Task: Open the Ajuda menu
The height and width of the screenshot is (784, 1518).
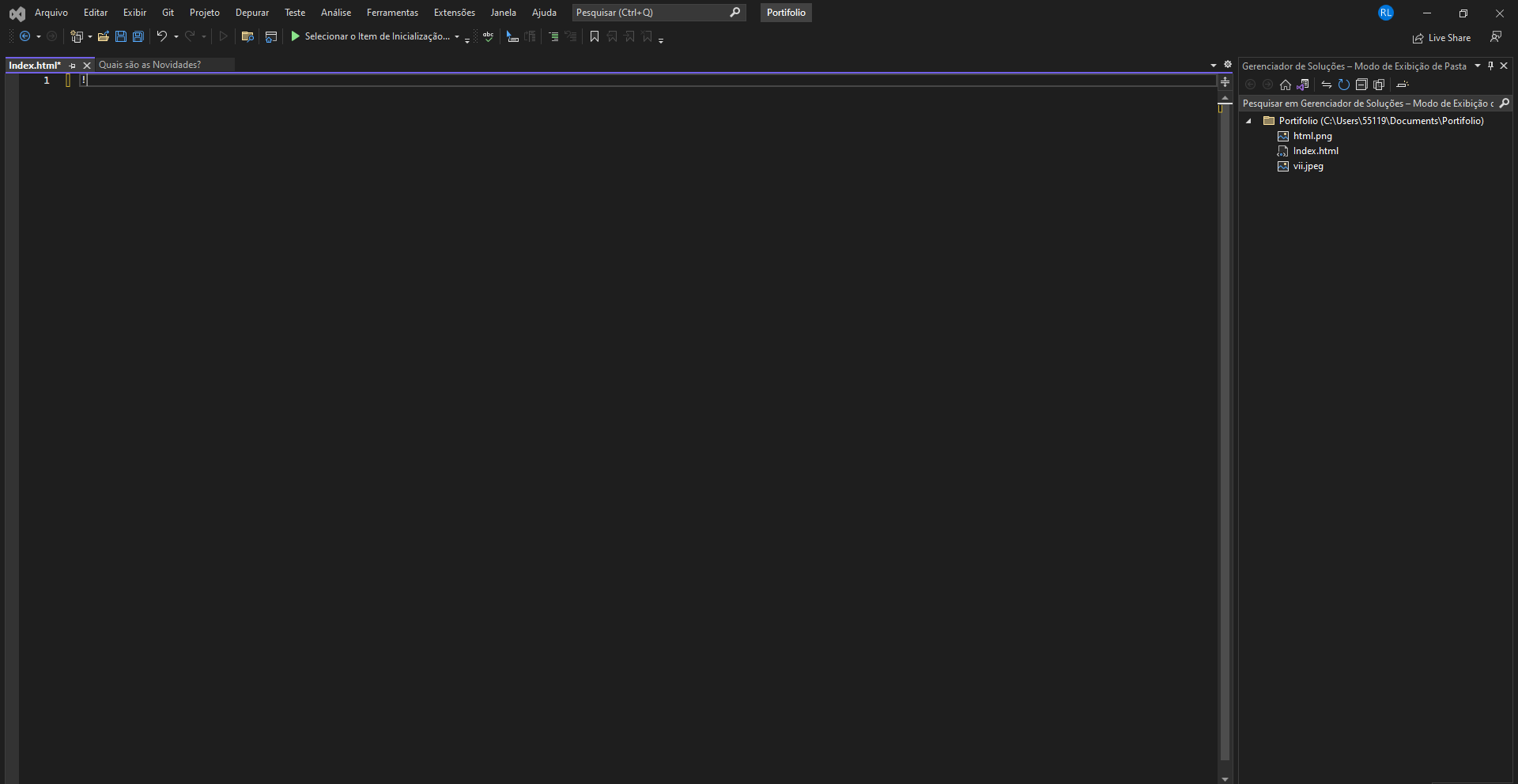Action: [544, 13]
